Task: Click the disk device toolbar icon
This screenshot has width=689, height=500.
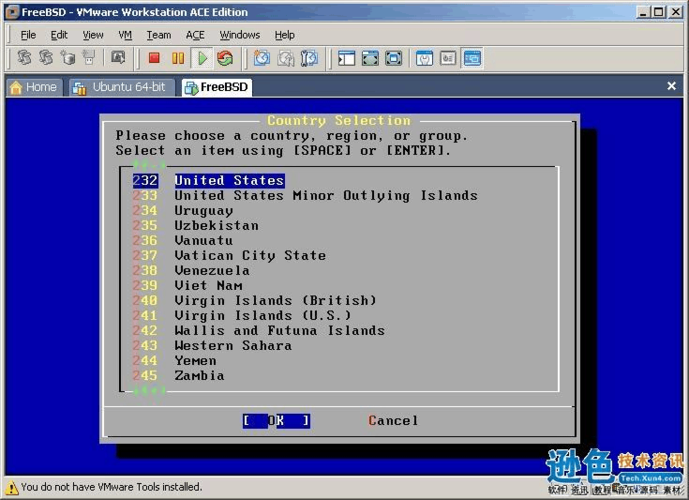Action: coord(68,58)
